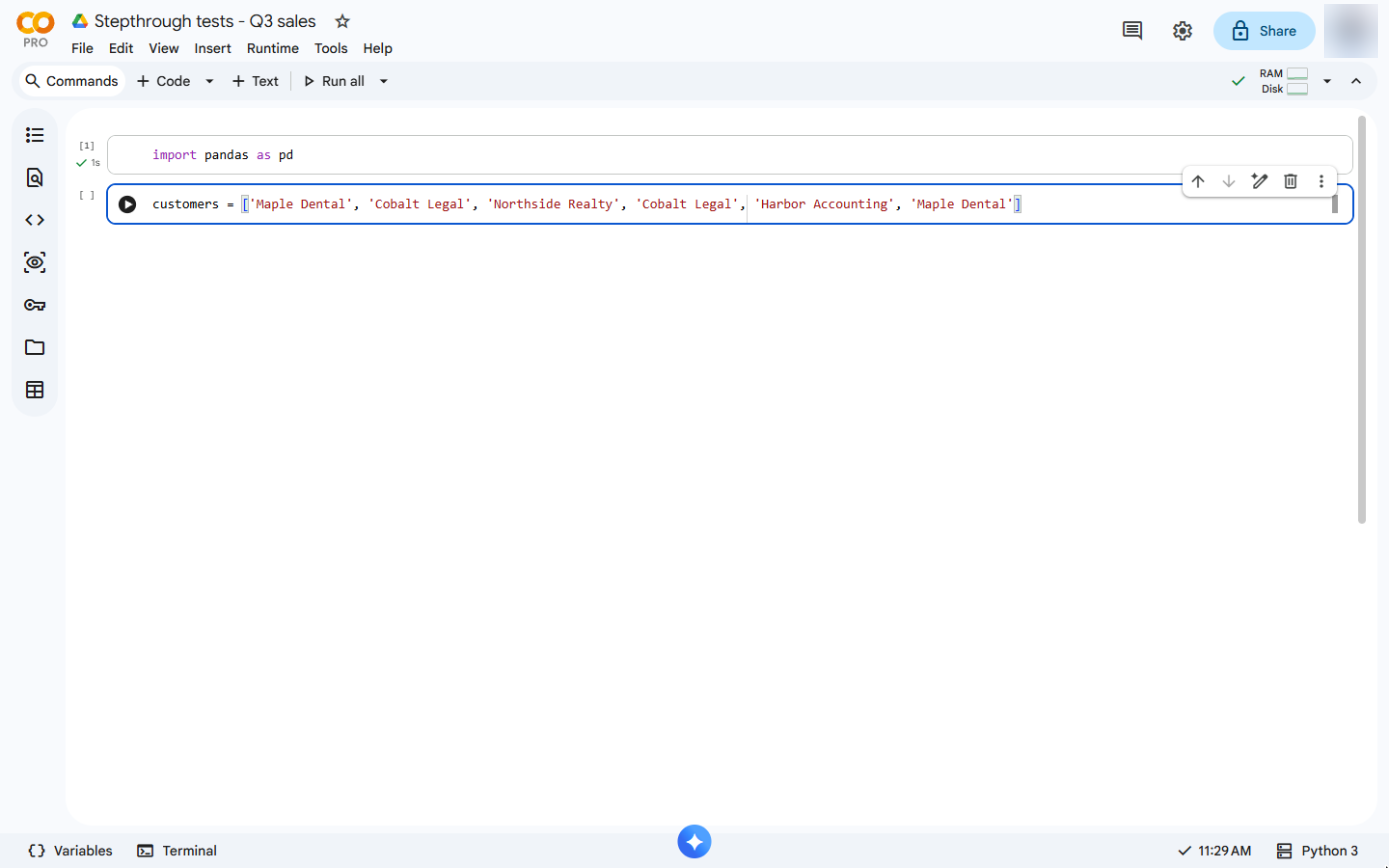Expand the Run all dropdown arrow

tap(383, 81)
